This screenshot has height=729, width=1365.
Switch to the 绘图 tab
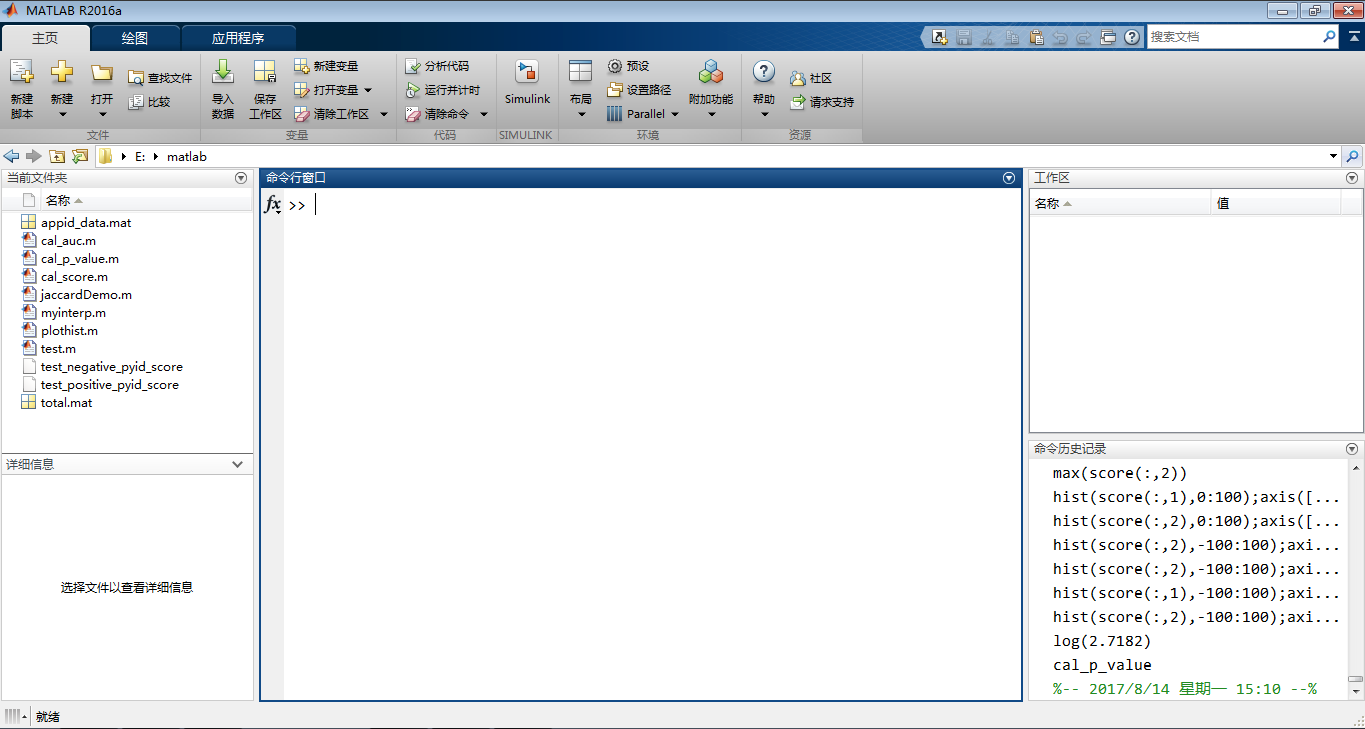click(135, 38)
